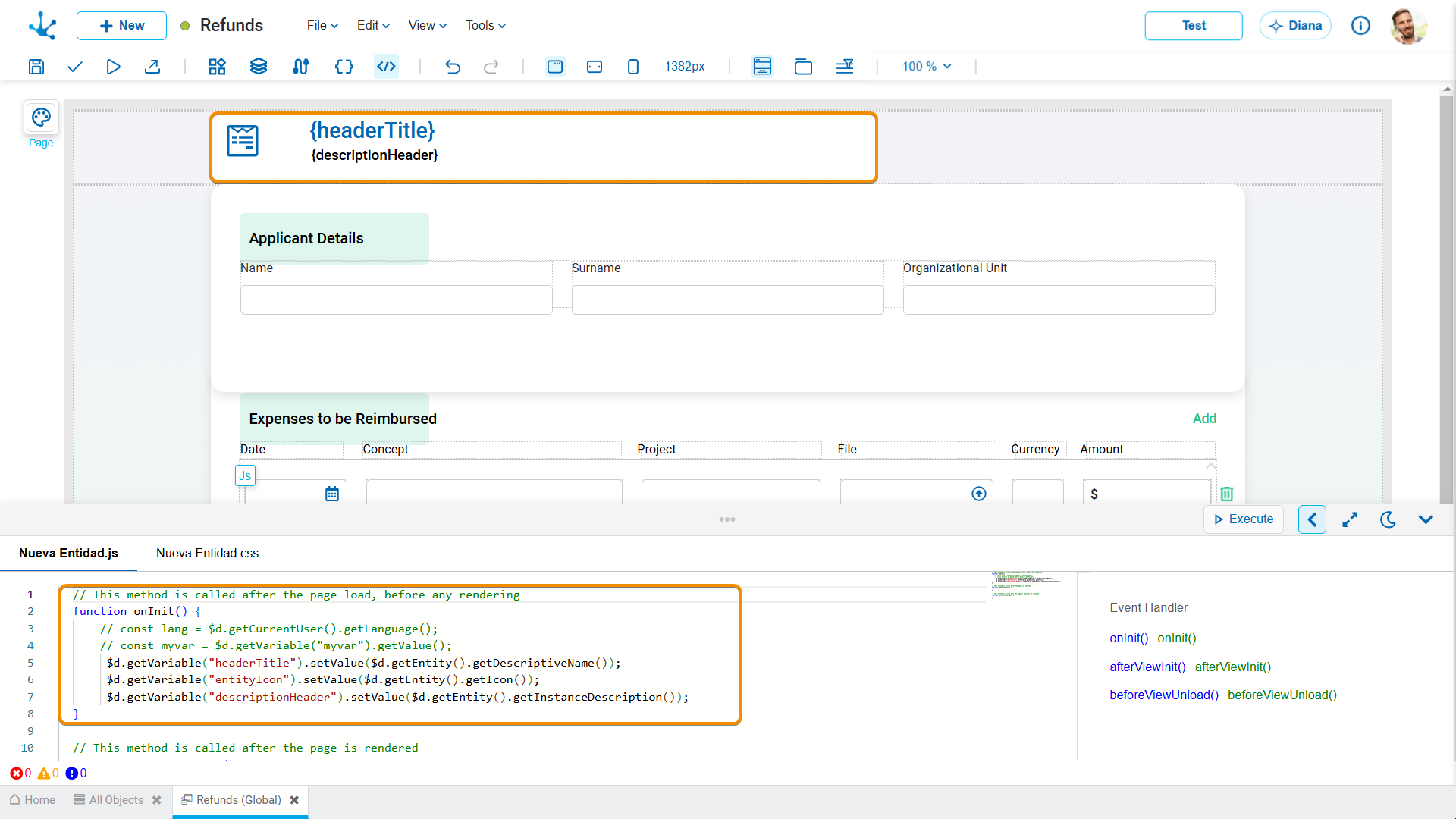Select mobile phone viewport icon

(633, 67)
